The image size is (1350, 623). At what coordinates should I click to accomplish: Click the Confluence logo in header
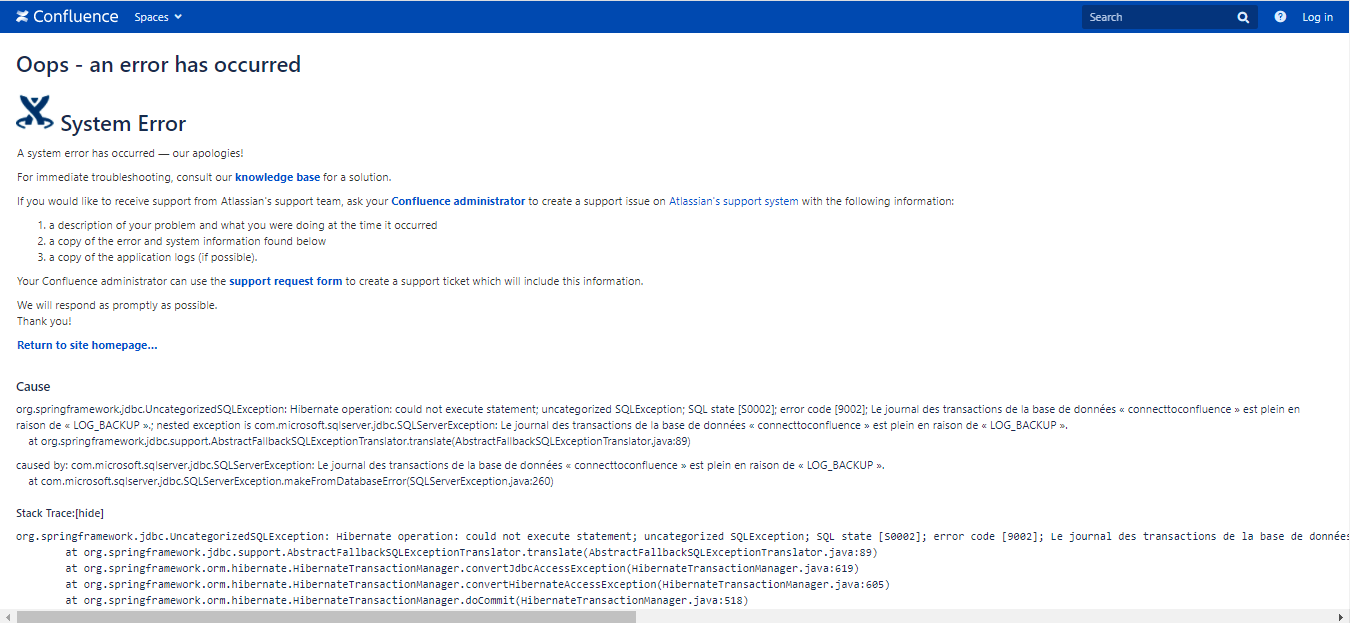coord(67,17)
